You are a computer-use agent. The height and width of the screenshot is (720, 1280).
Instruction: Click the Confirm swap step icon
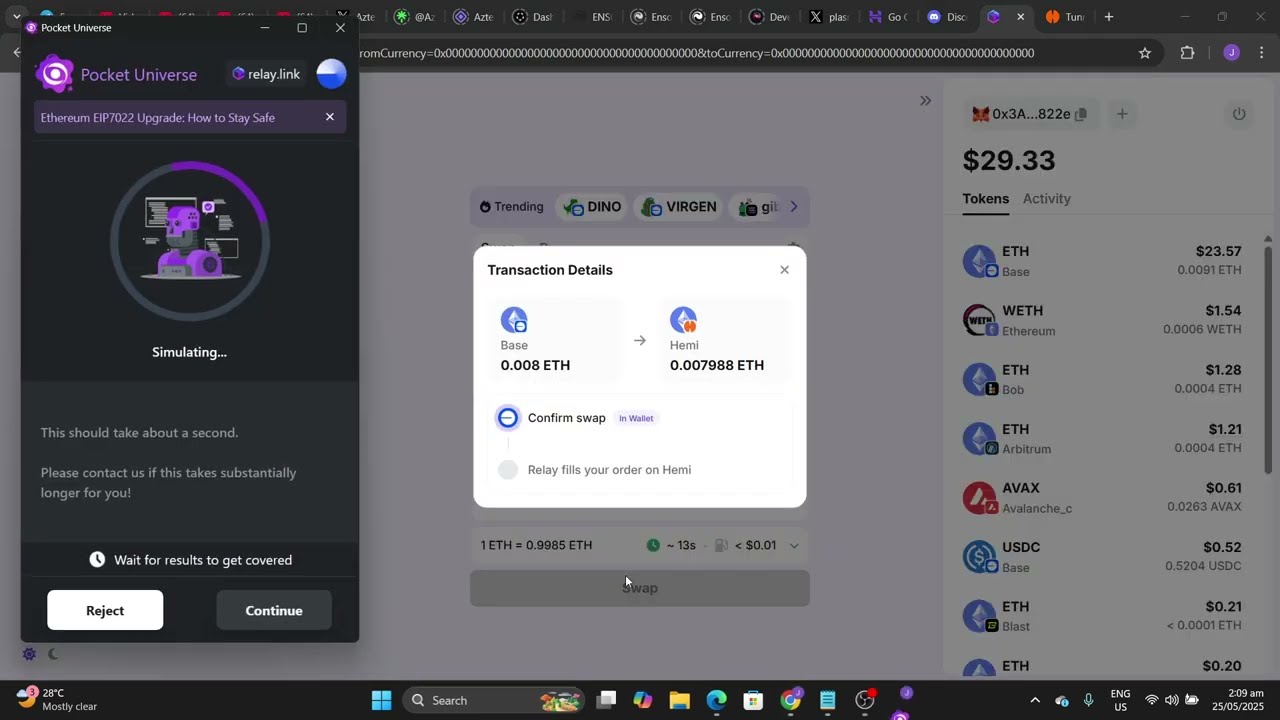pyautogui.click(x=508, y=418)
